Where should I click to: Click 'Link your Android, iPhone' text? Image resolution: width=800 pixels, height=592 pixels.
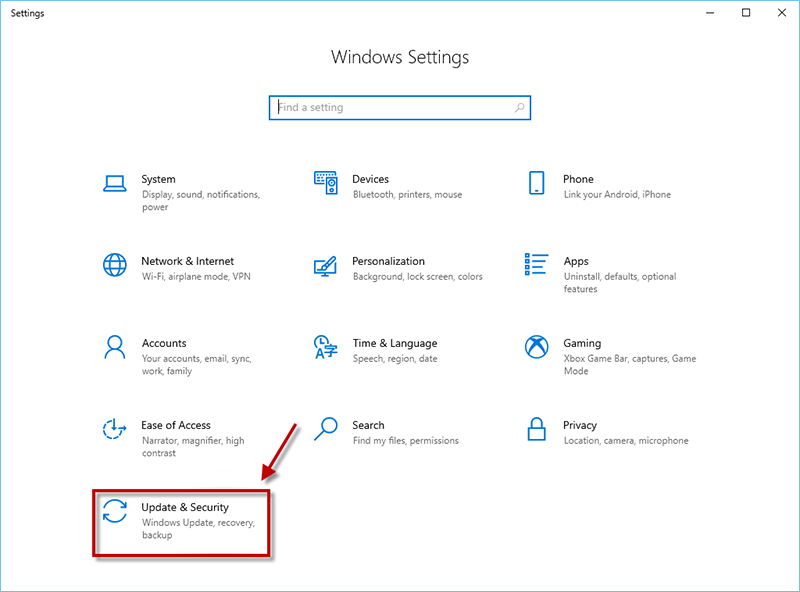point(617,194)
